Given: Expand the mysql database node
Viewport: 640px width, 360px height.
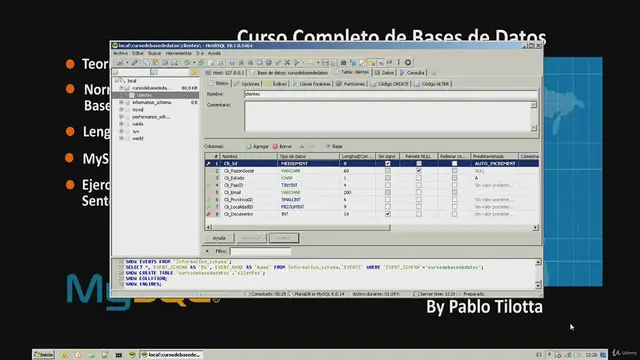Looking at the screenshot, I should point(121,109).
